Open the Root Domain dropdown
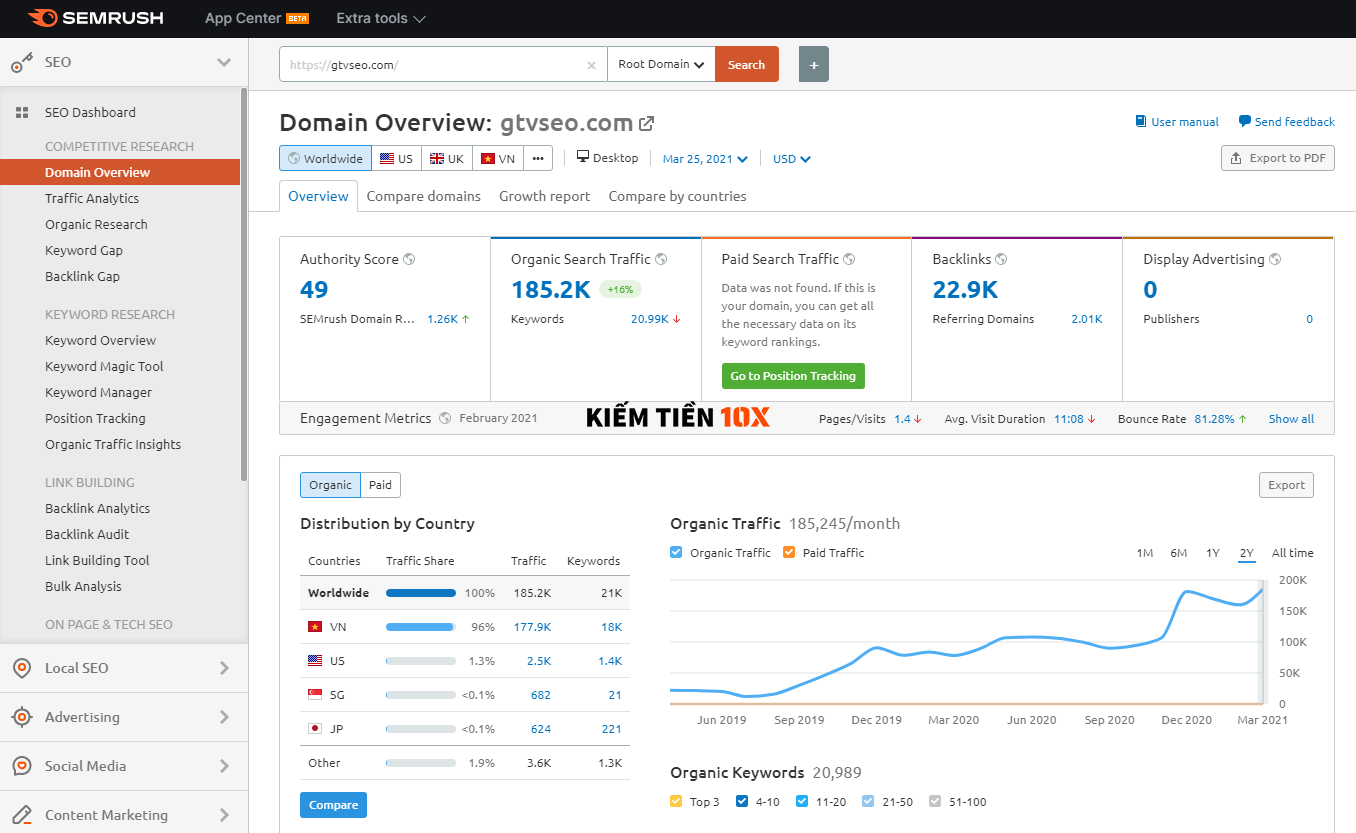 pos(661,65)
